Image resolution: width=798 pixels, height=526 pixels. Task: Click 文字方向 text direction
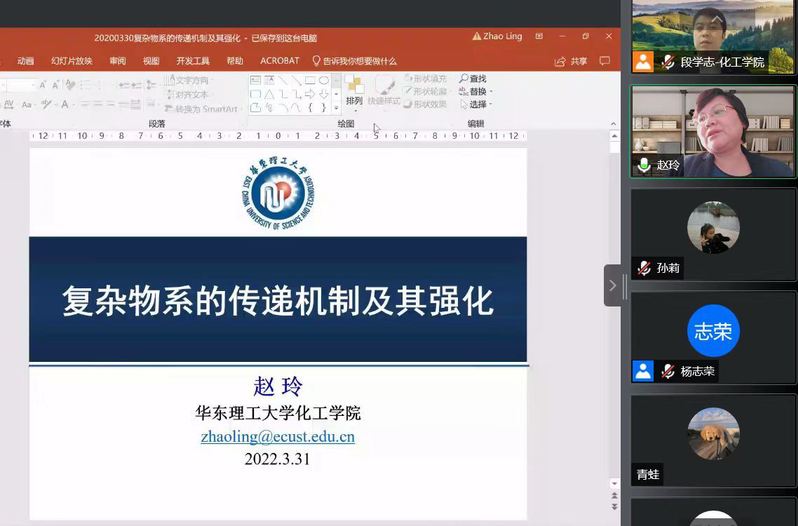pos(188,80)
